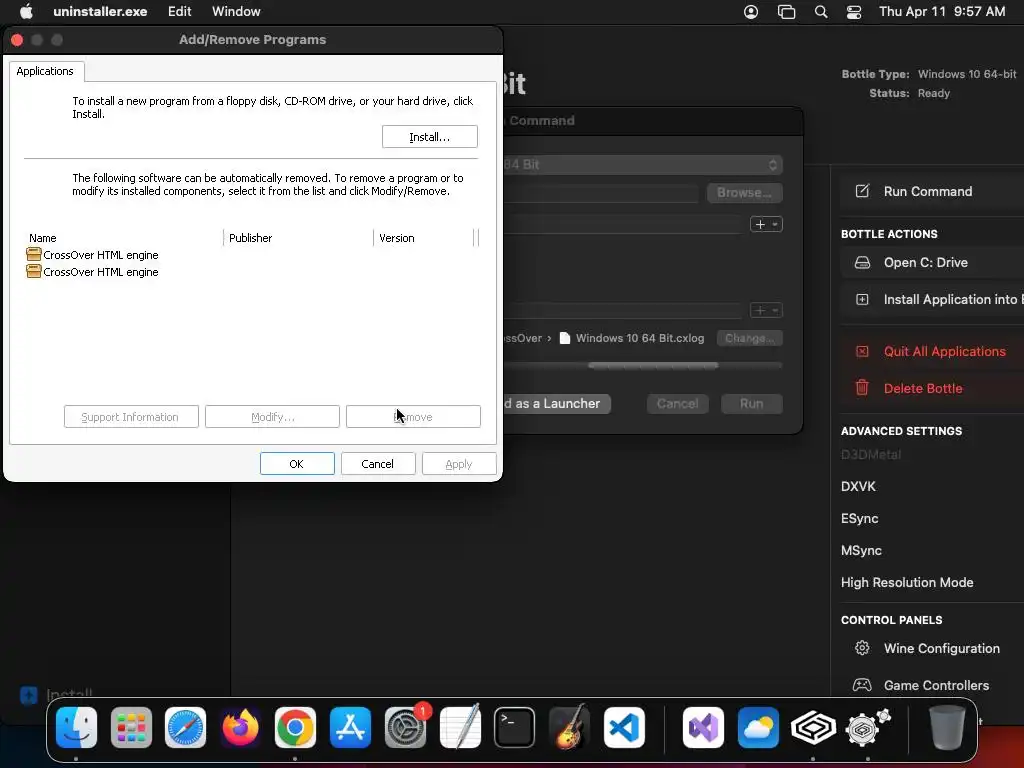Click the lower plus dropdown in Run Command dialog
Screen dimensions: 1024x768
[766, 310]
